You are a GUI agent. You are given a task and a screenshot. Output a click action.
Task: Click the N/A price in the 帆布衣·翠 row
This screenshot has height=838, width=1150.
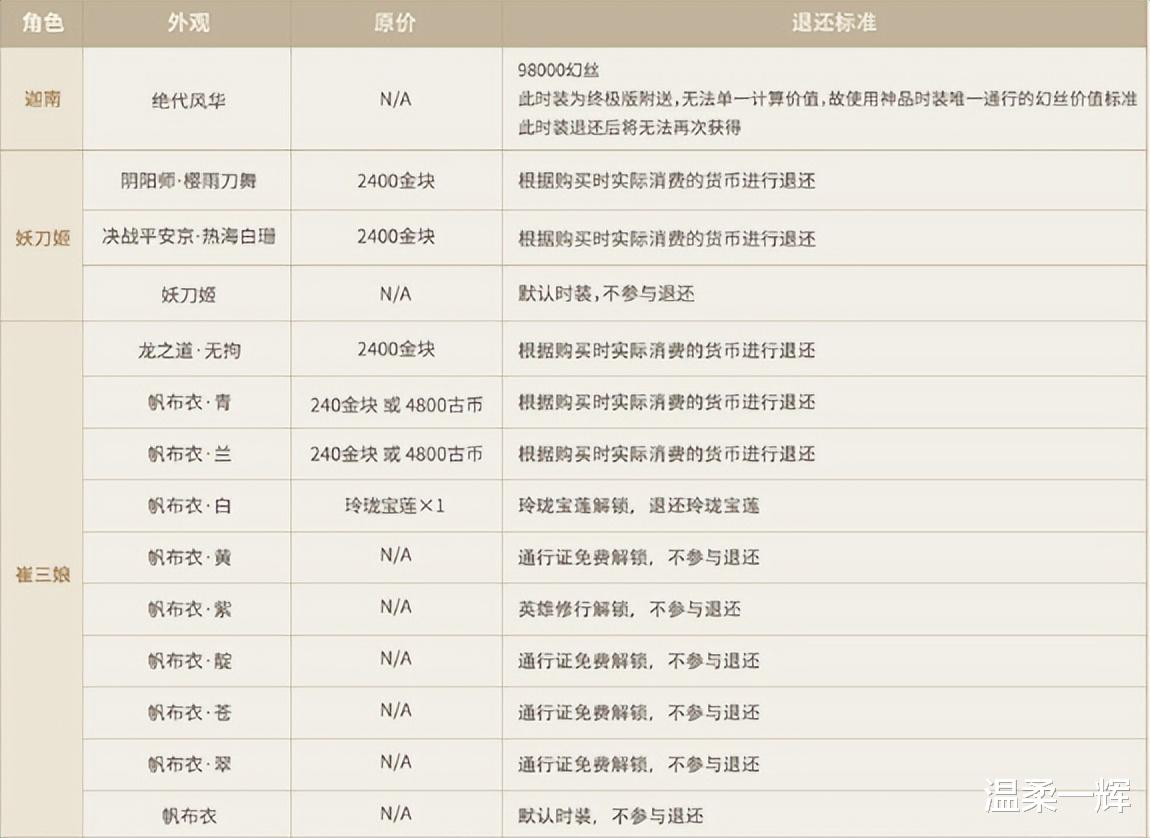click(x=395, y=762)
